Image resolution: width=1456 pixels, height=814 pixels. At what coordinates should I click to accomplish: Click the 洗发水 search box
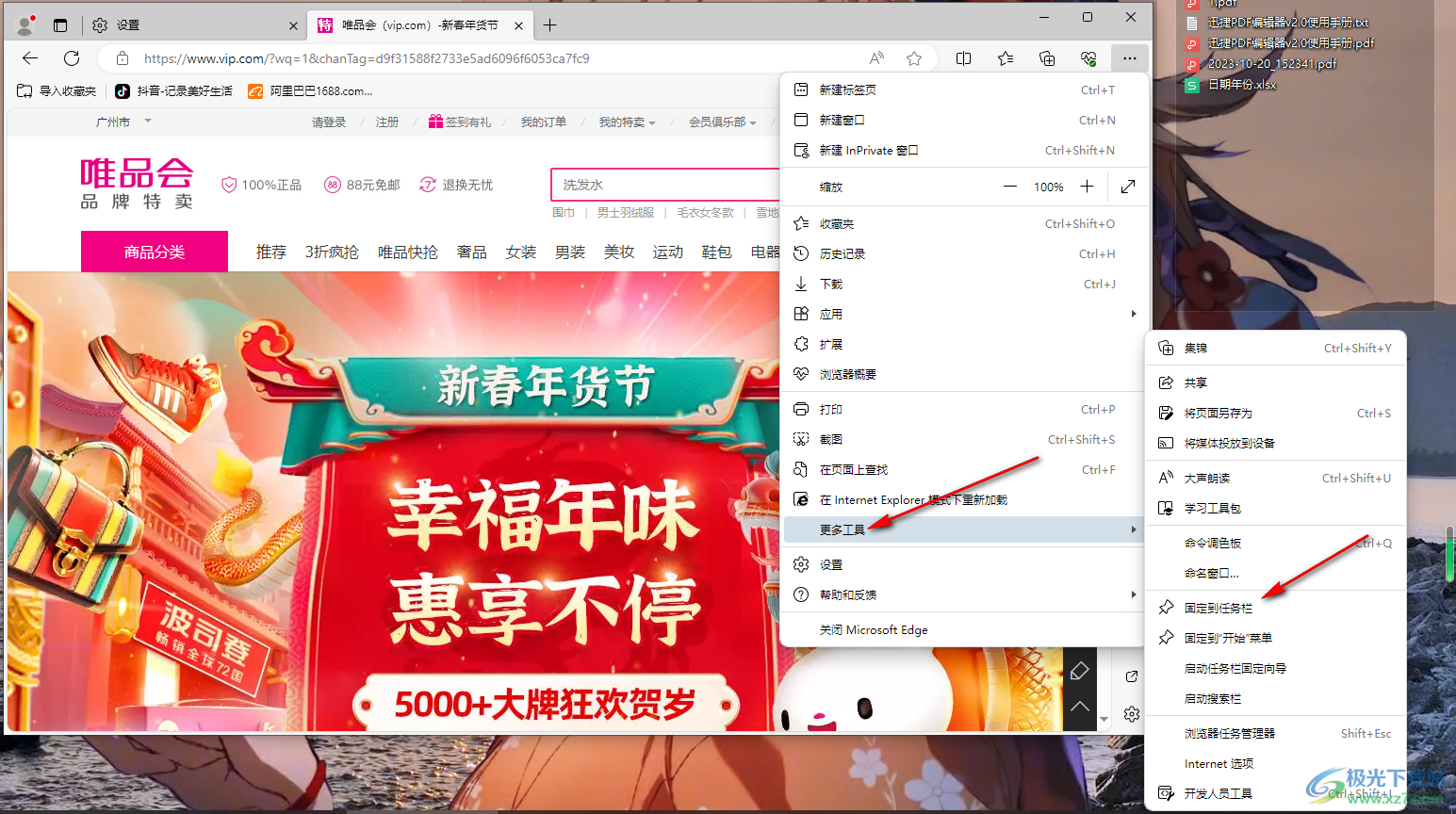(665, 185)
